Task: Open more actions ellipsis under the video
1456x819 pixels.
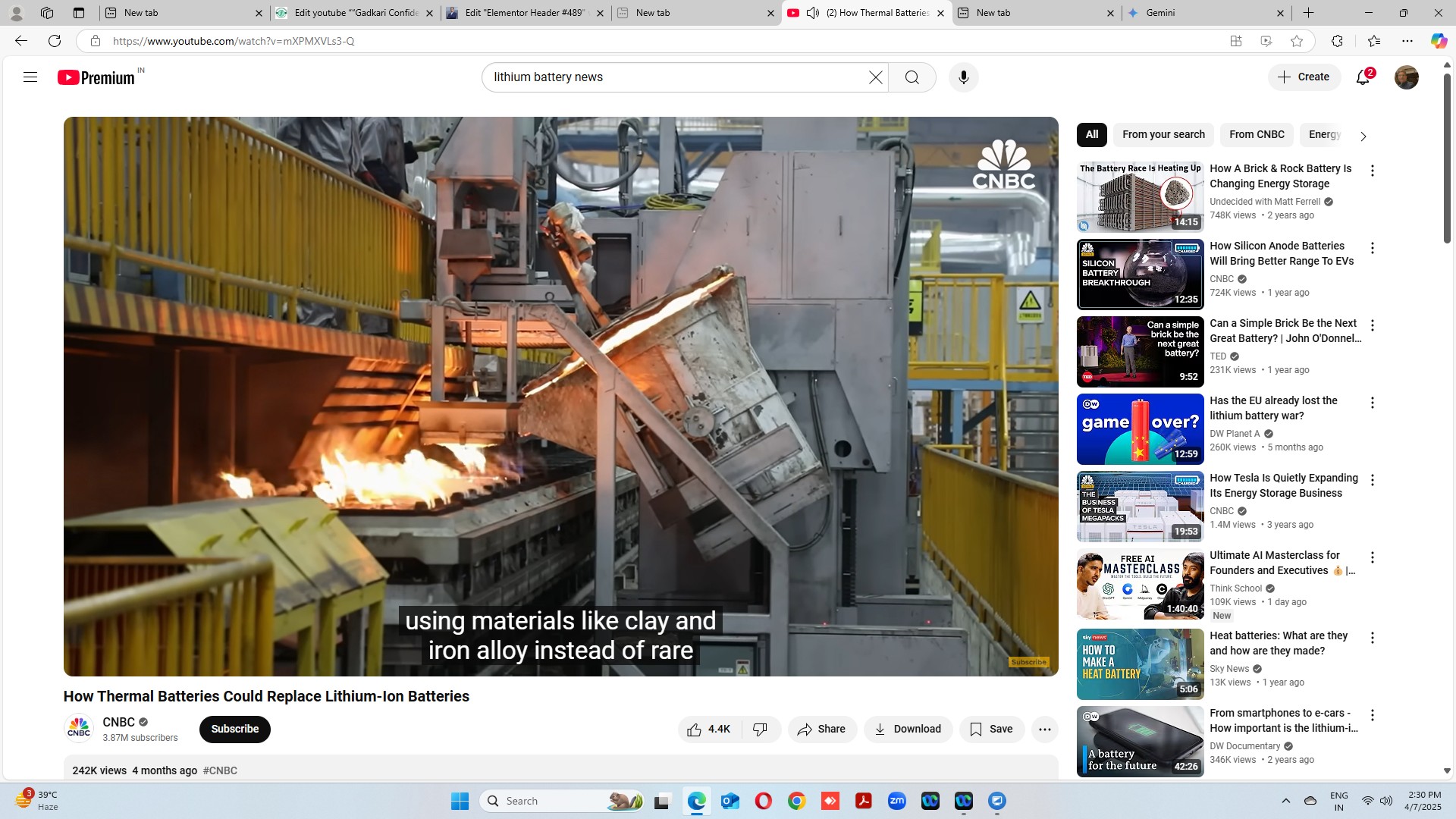Action: (1044, 729)
